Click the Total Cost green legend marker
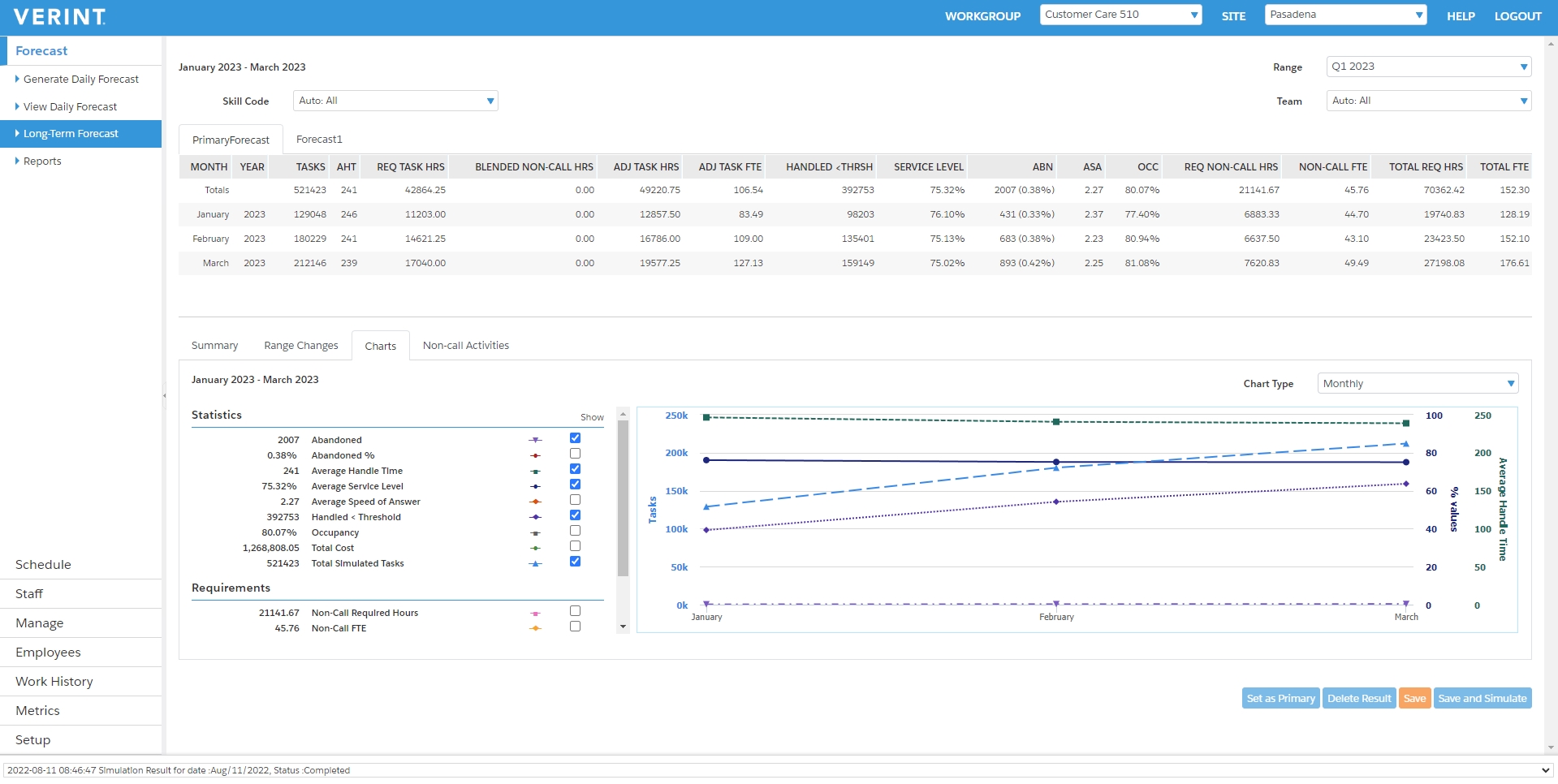Viewport: 1558px width, 784px height. click(x=535, y=548)
